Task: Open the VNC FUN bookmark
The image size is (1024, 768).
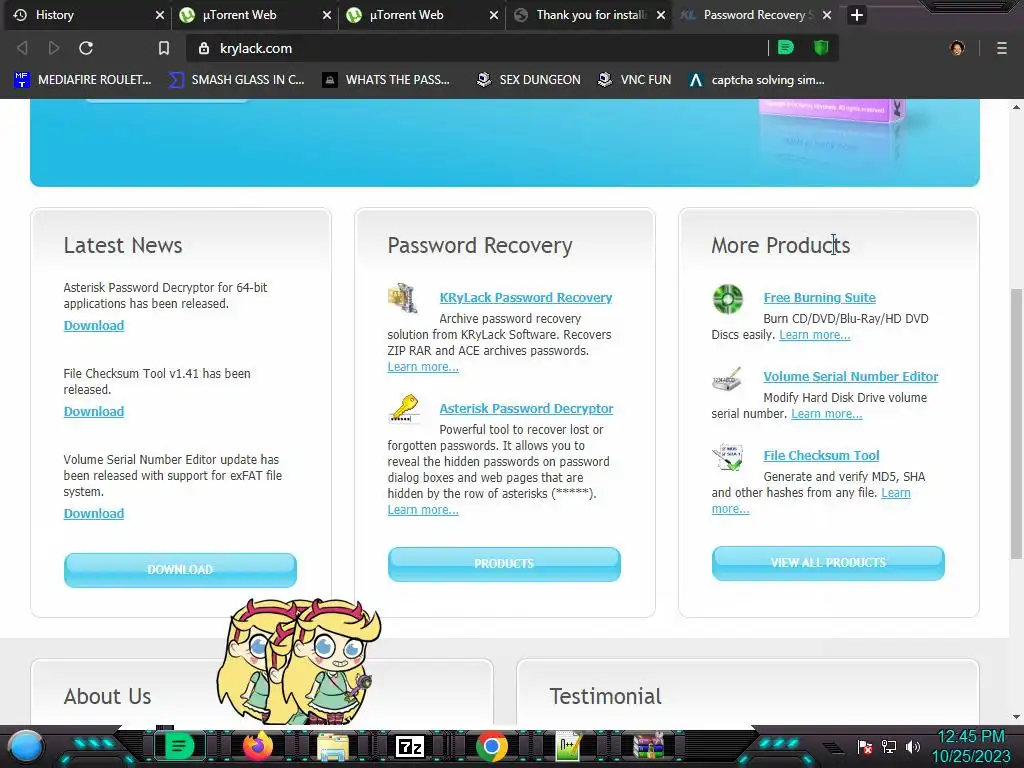Action: (635, 80)
